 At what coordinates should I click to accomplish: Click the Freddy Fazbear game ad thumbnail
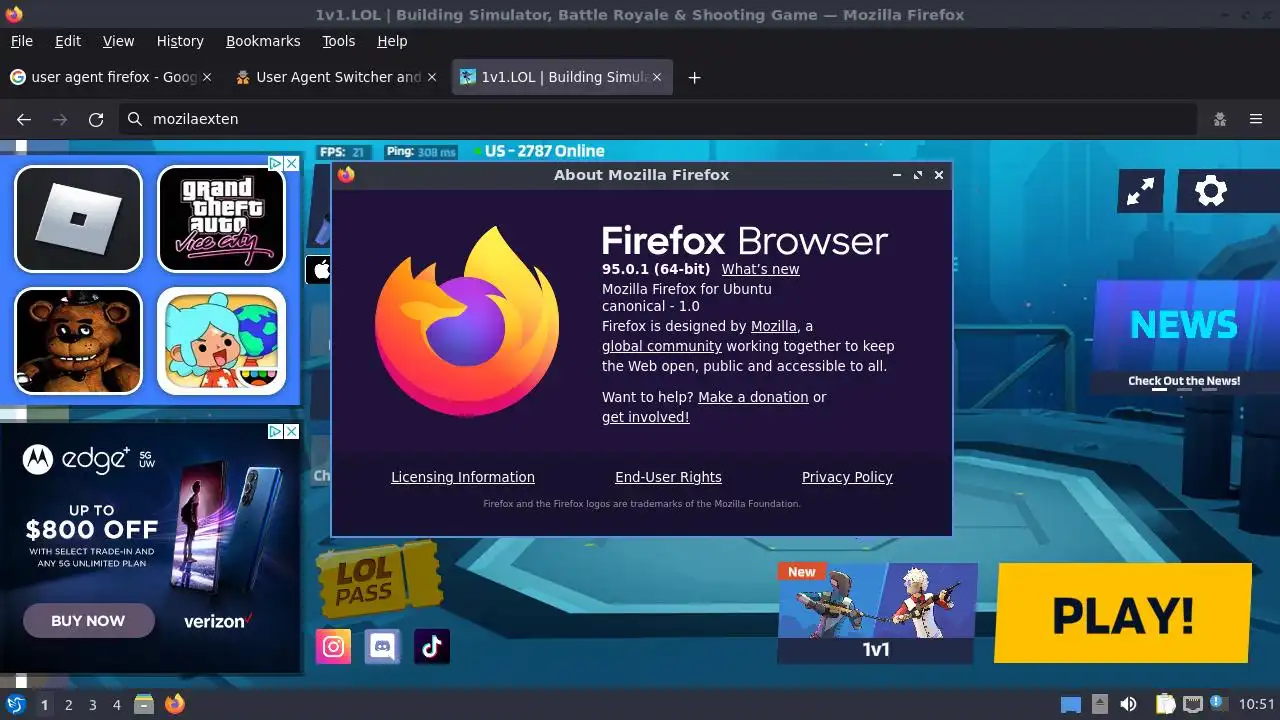(x=79, y=341)
